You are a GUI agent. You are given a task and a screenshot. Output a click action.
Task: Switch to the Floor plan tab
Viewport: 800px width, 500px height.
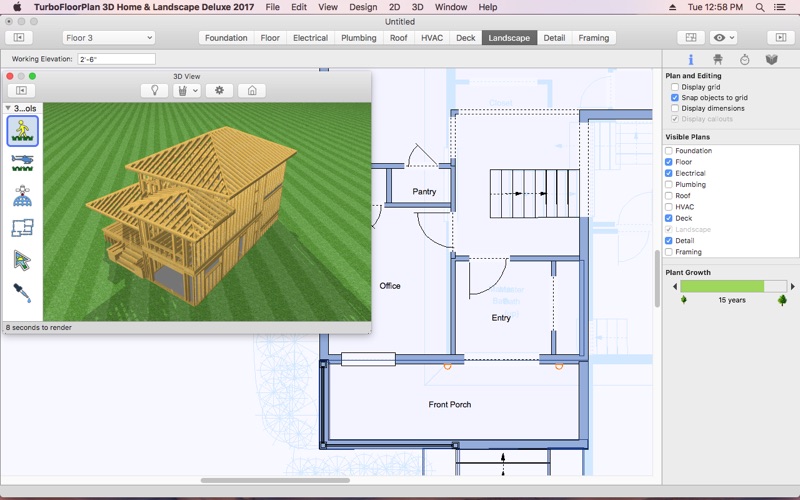[270, 38]
